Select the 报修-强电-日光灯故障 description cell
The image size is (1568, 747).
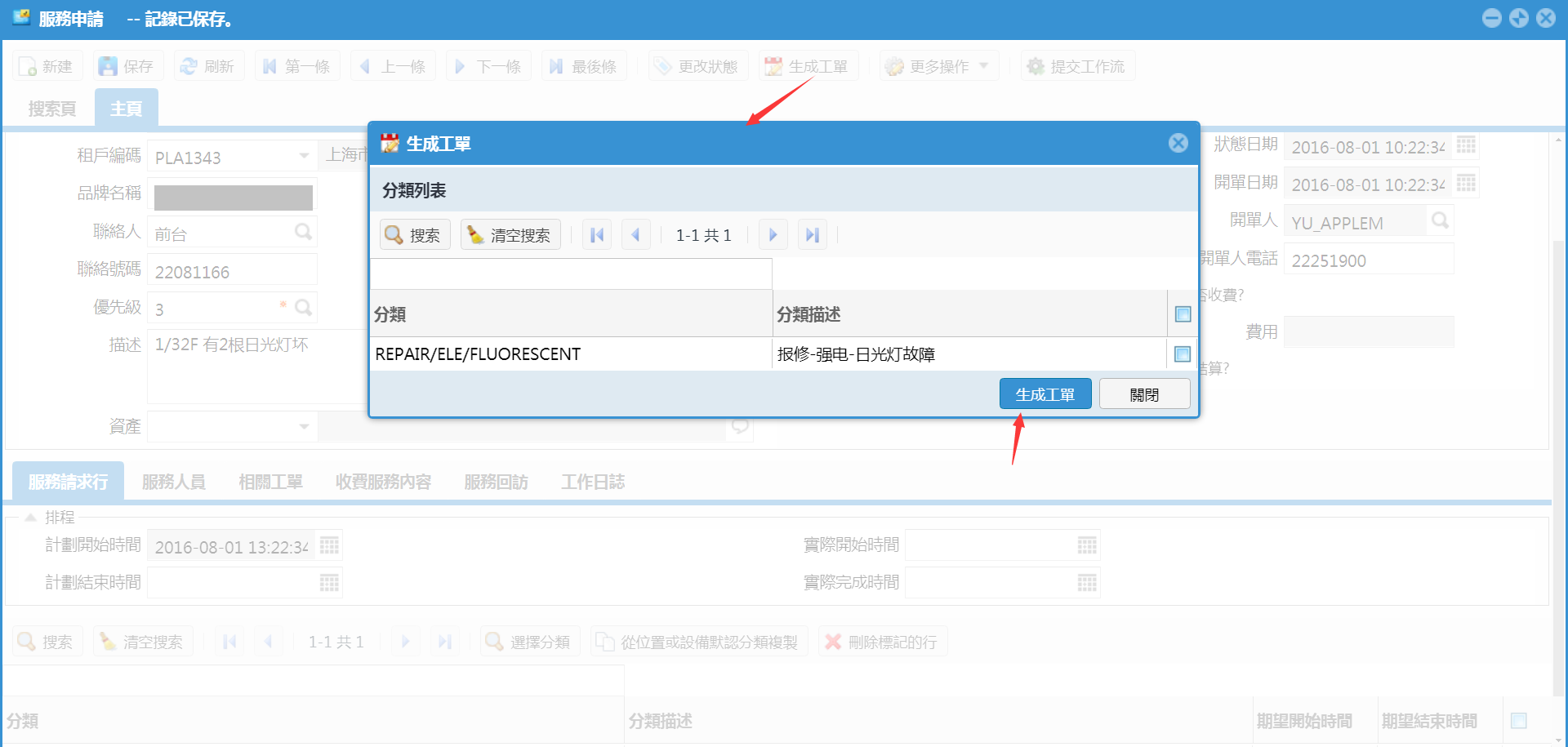pyautogui.click(x=969, y=354)
